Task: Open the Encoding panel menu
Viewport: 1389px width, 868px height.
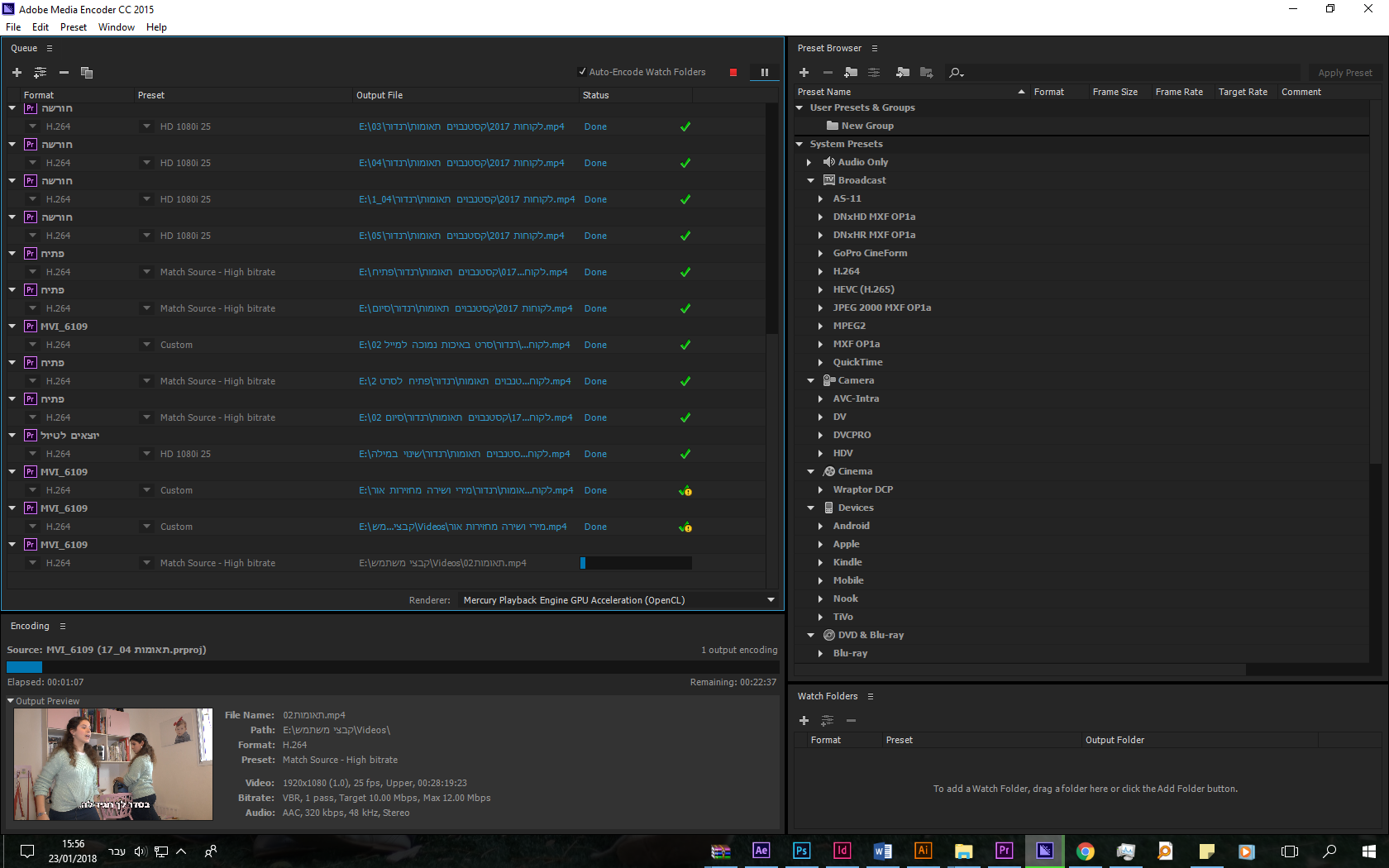Action: click(x=63, y=627)
